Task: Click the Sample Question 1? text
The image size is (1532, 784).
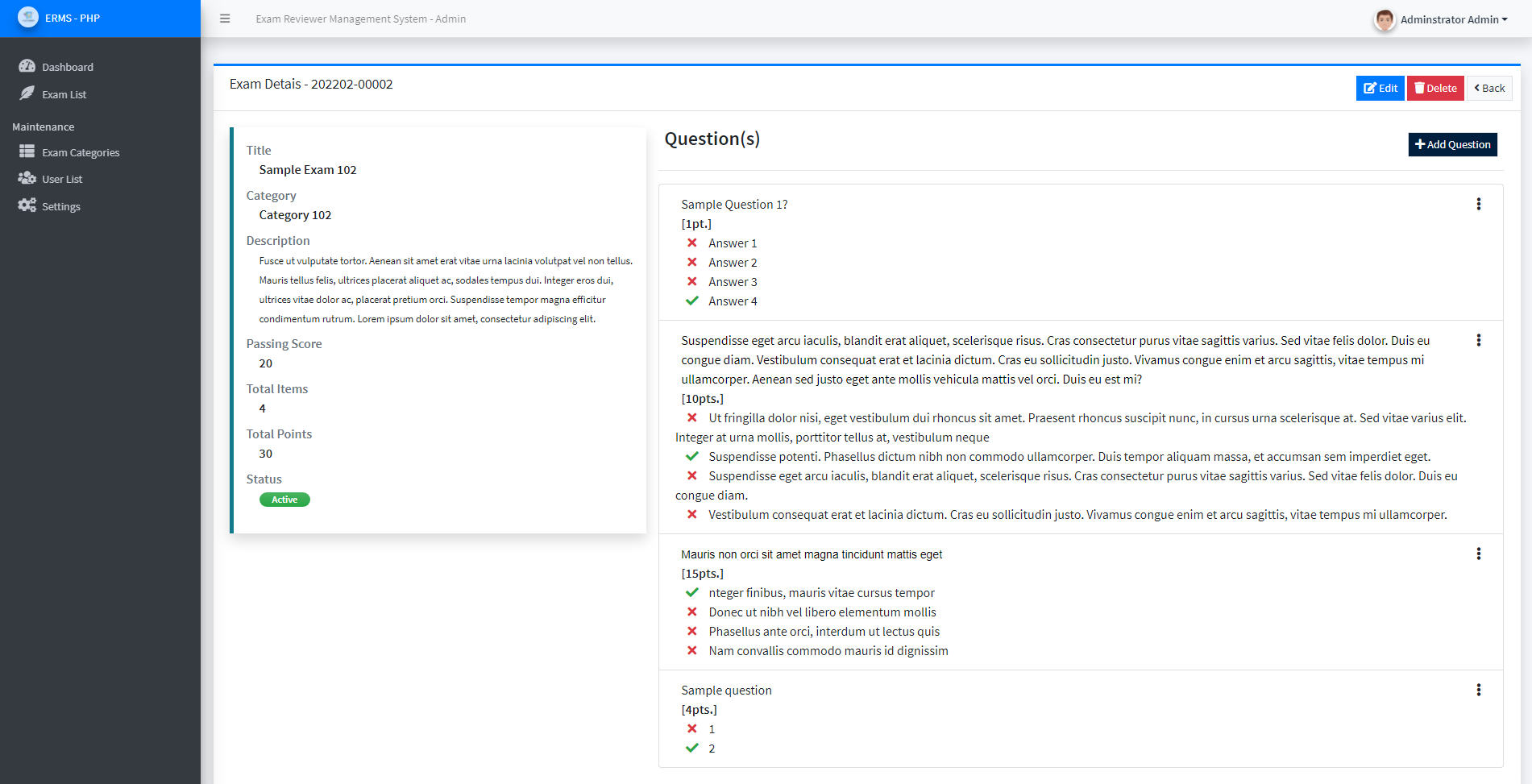Action: click(734, 205)
